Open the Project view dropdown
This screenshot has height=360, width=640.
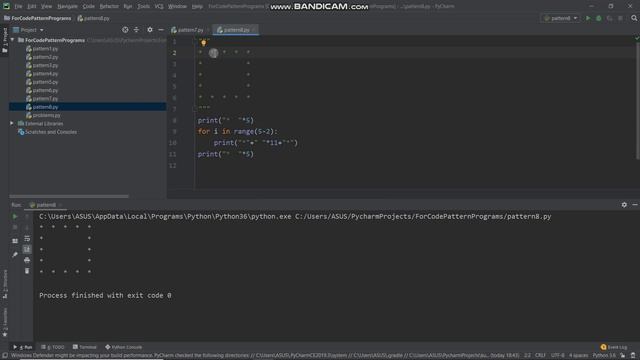pyautogui.click(x=28, y=30)
